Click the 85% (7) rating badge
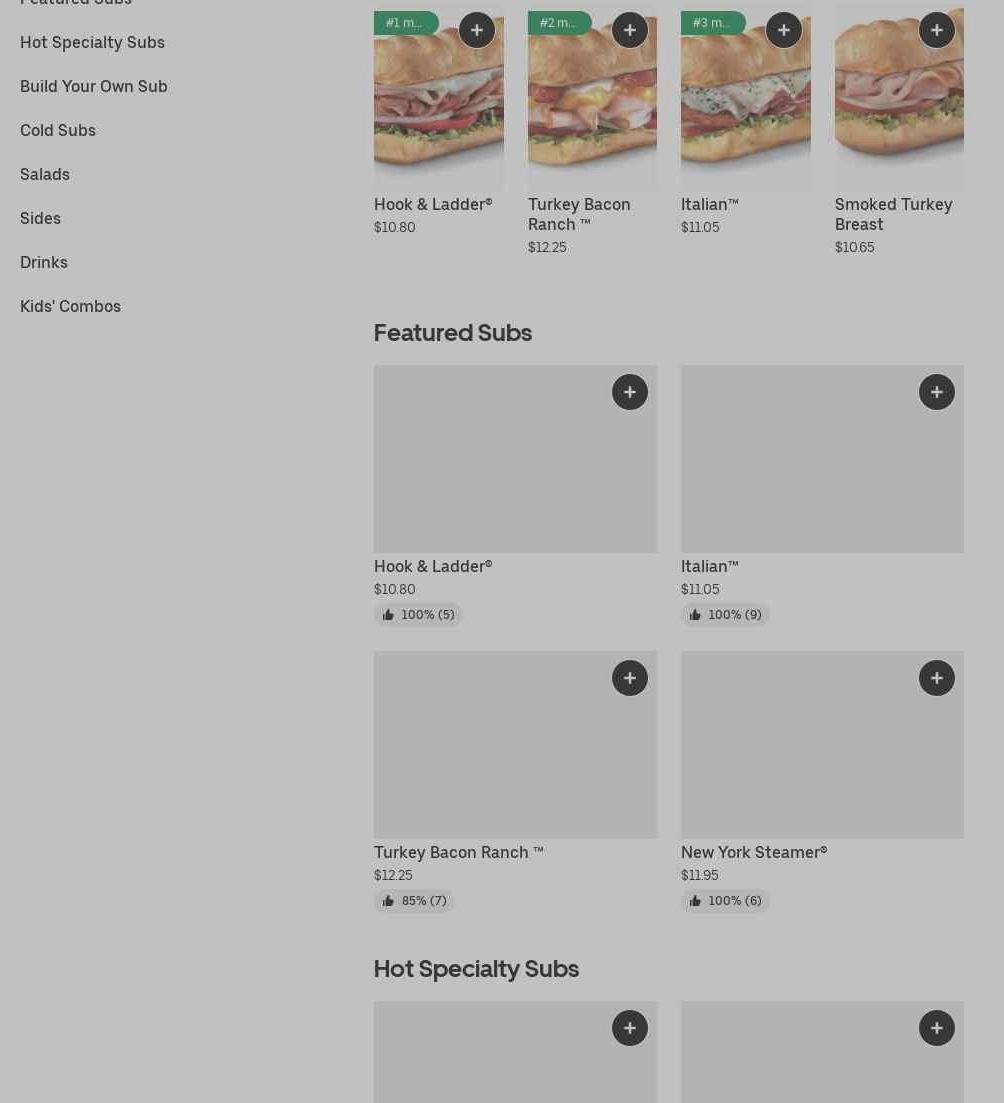1004x1103 pixels. pos(414,901)
